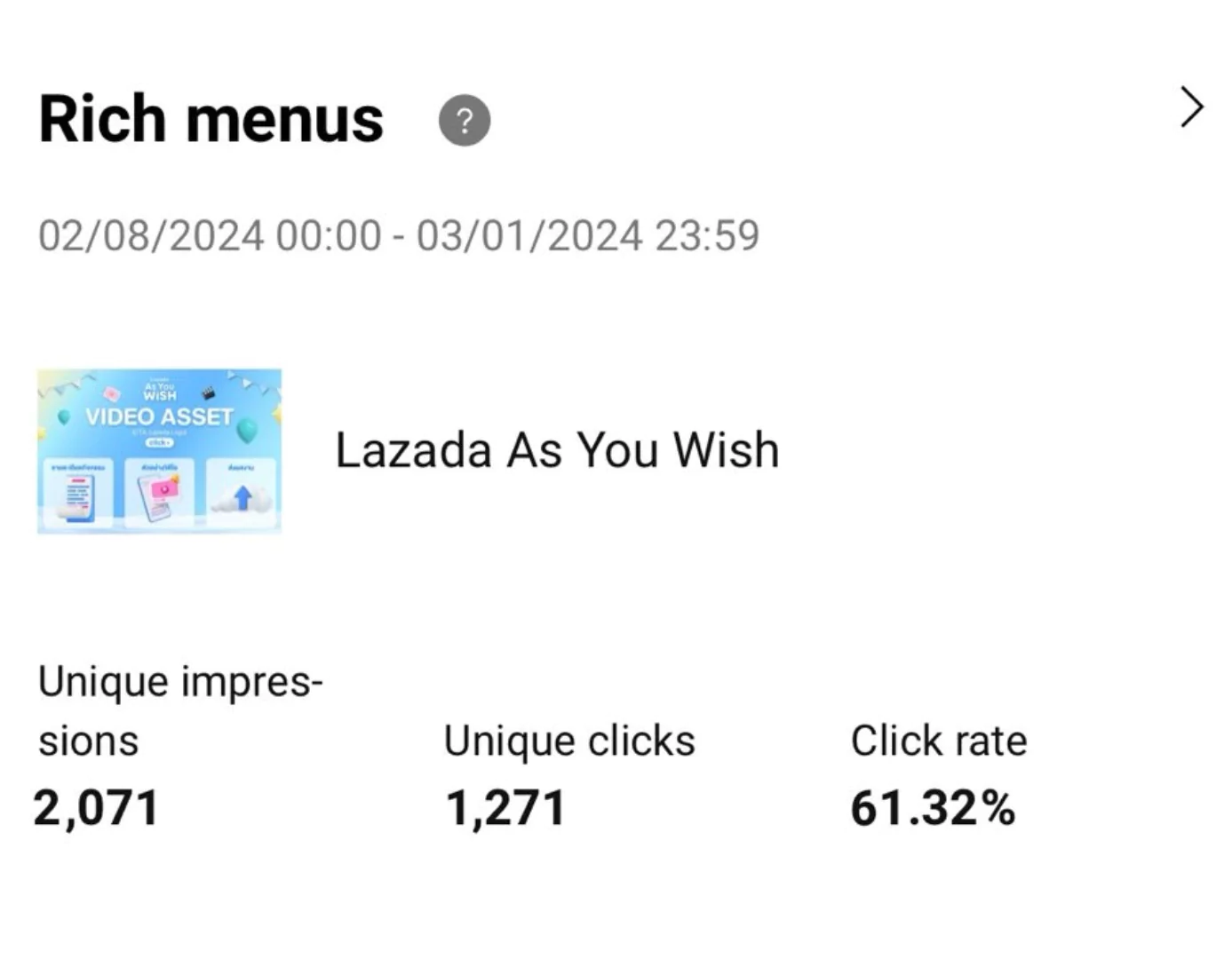Select the Rich menus section heading
Screen dimensions: 1232x959
point(211,119)
